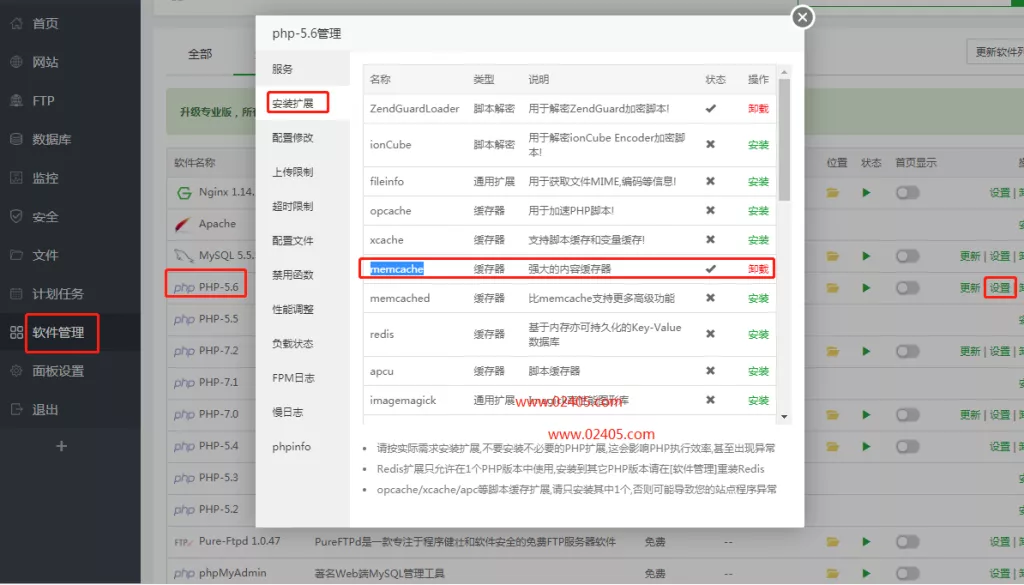Toggle homepage display for PHP-5.6 row
The image size is (1024, 585).
[907, 288]
